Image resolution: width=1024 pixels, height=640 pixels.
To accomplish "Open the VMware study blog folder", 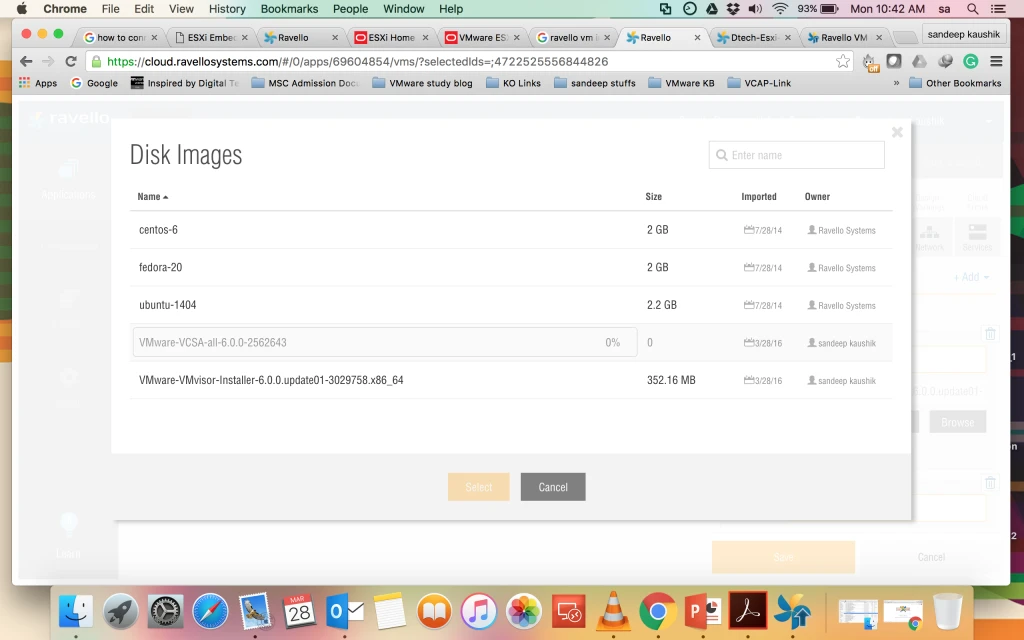I will point(422,83).
